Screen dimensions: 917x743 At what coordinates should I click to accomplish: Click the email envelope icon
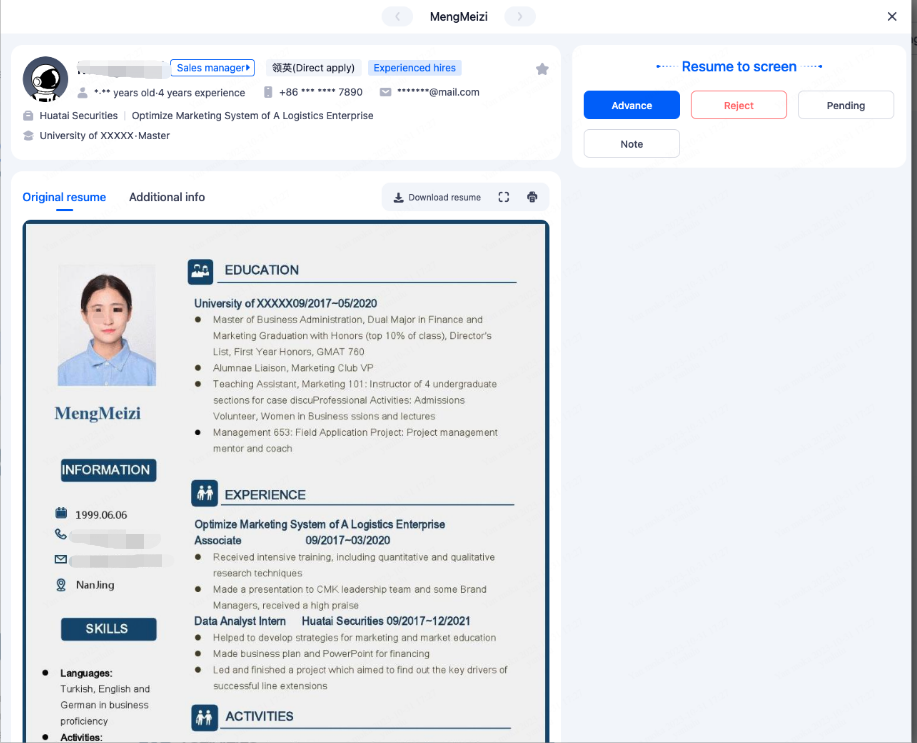click(x=385, y=92)
